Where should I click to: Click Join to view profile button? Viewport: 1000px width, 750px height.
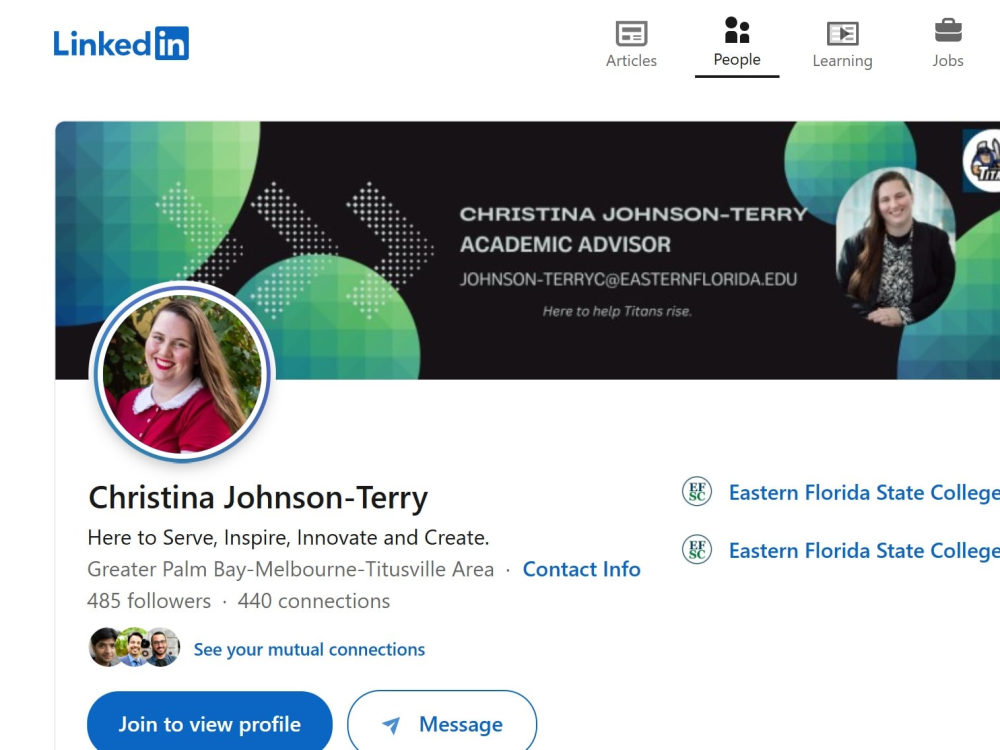click(x=210, y=724)
